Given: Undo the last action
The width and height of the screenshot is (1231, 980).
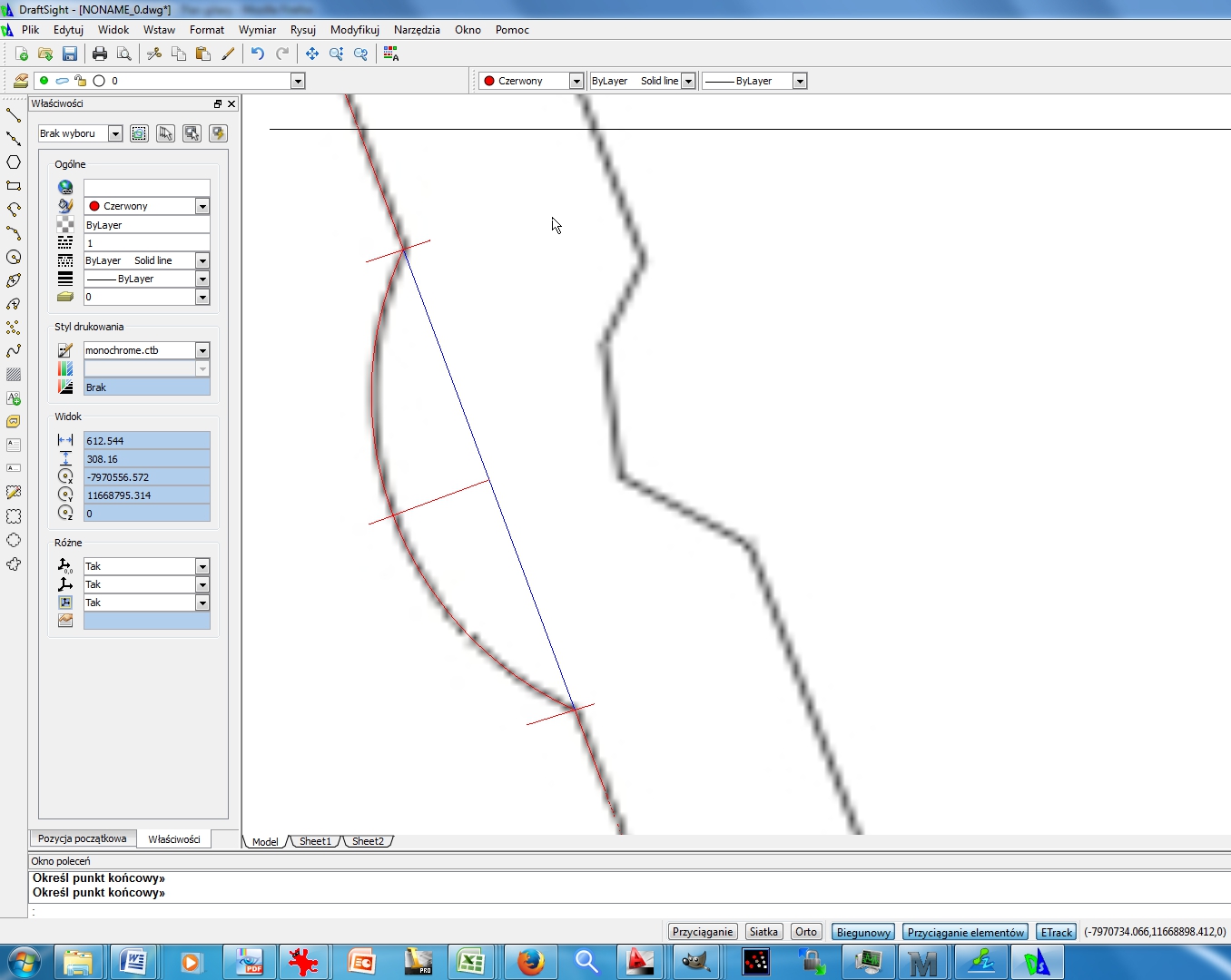Looking at the screenshot, I should coord(258,54).
